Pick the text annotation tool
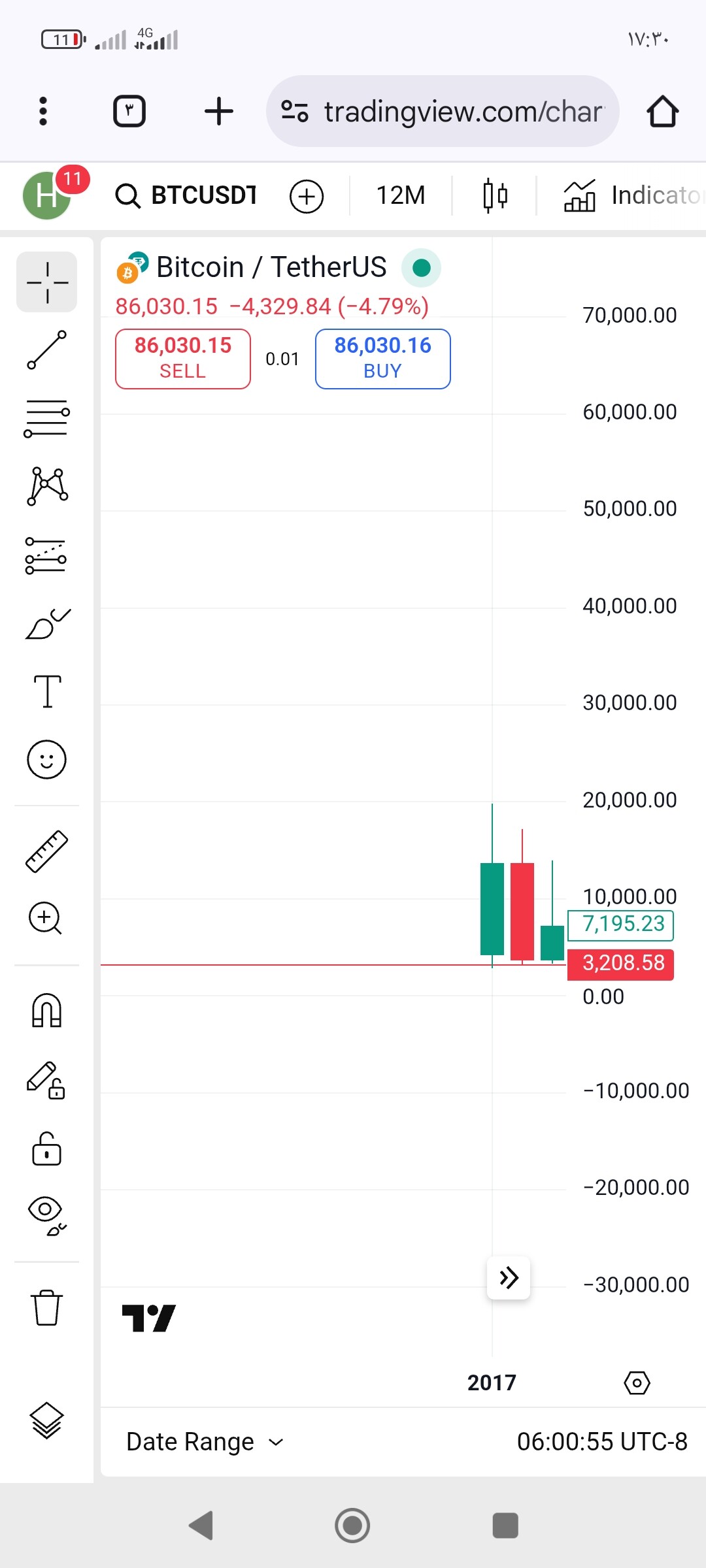The height and width of the screenshot is (1568, 706). [47, 691]
